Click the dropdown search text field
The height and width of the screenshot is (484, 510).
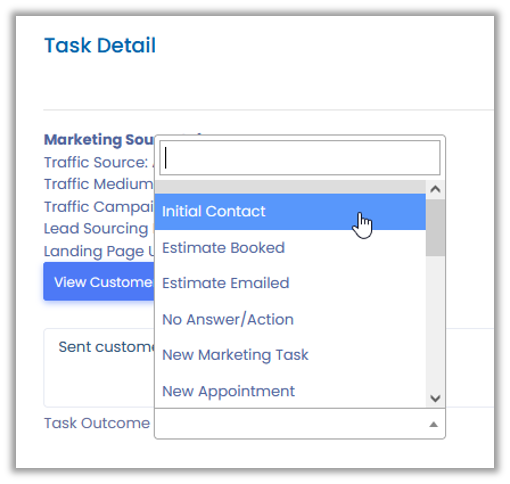pos(300,158)
